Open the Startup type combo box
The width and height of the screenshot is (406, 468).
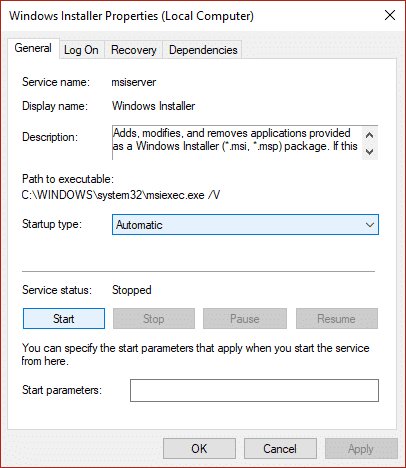(245, 225)
